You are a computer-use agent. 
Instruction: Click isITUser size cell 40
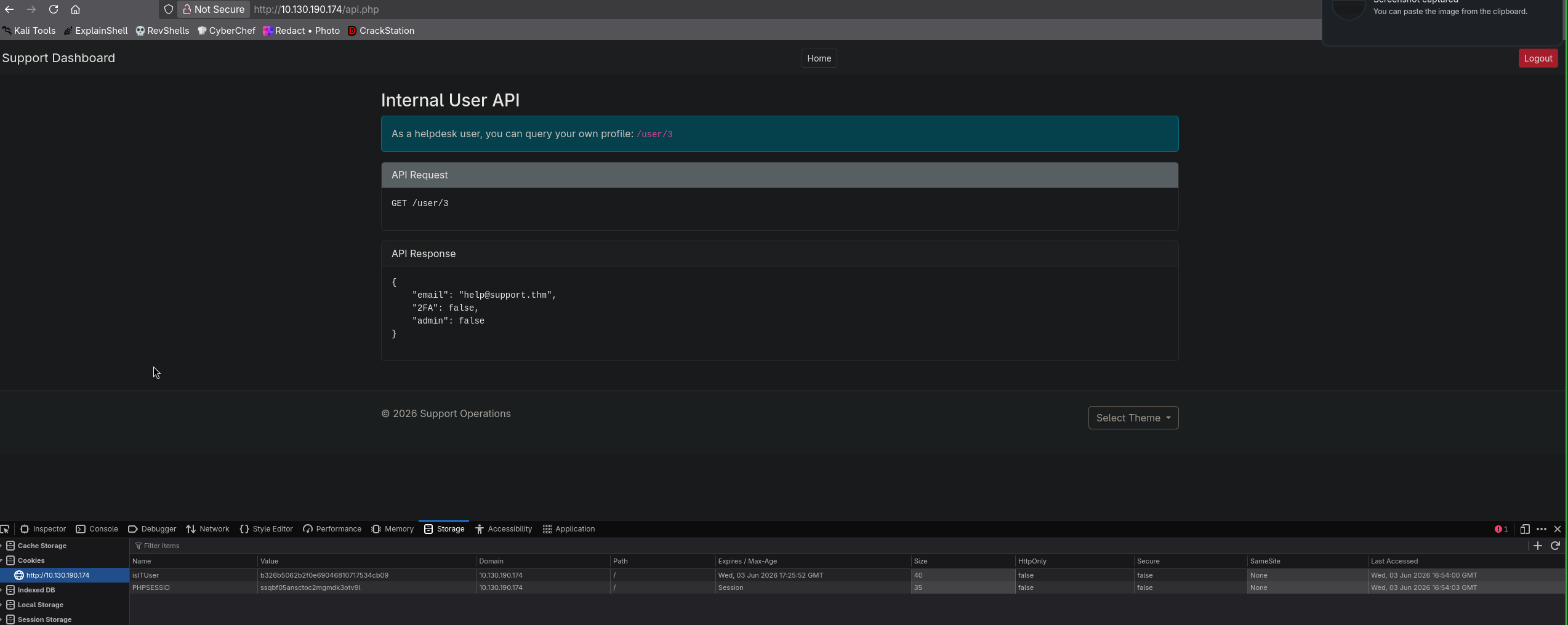coord(963,575)
